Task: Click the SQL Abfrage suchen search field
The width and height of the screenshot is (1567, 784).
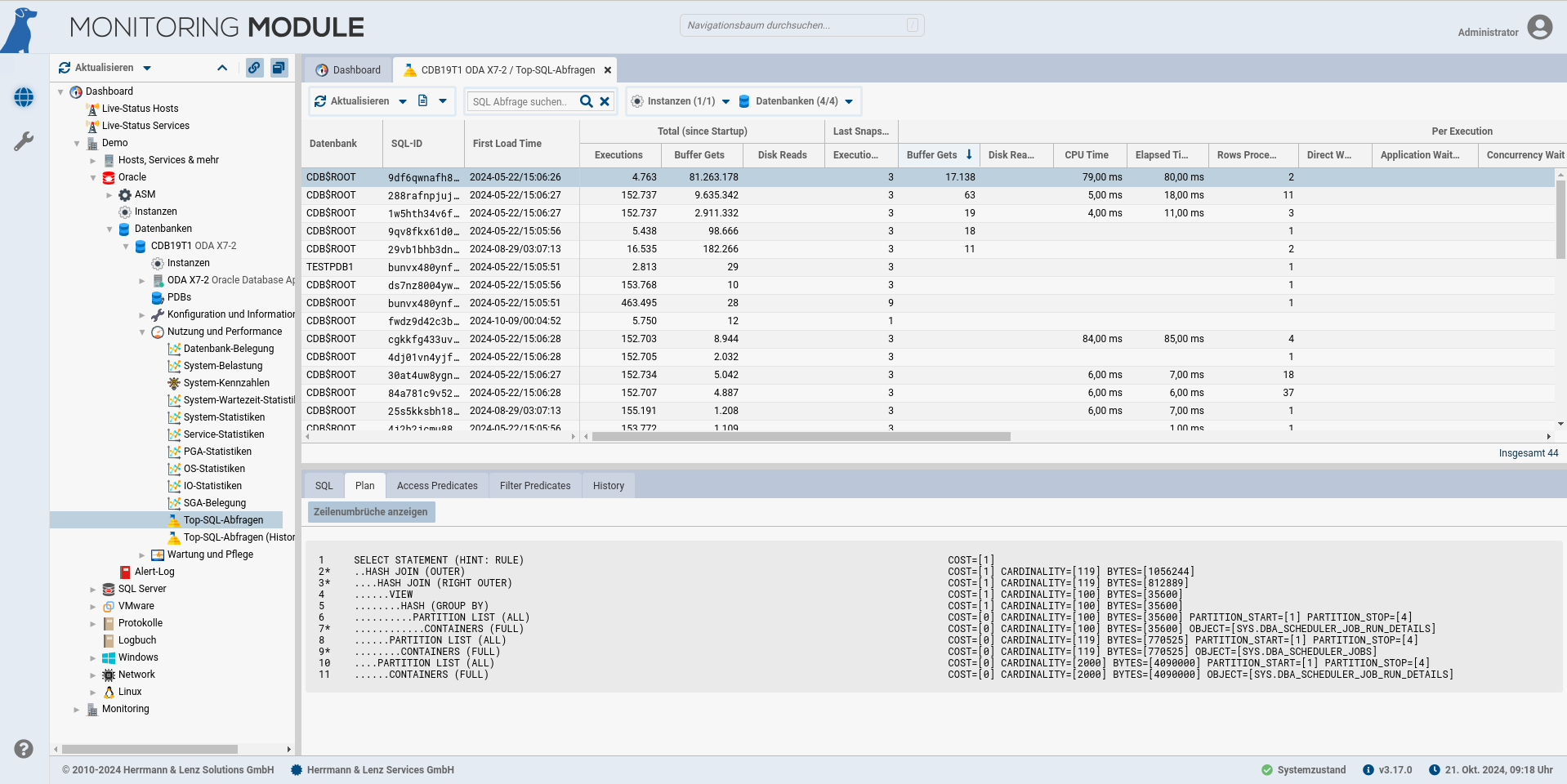Action: click(x=521, y=102)
